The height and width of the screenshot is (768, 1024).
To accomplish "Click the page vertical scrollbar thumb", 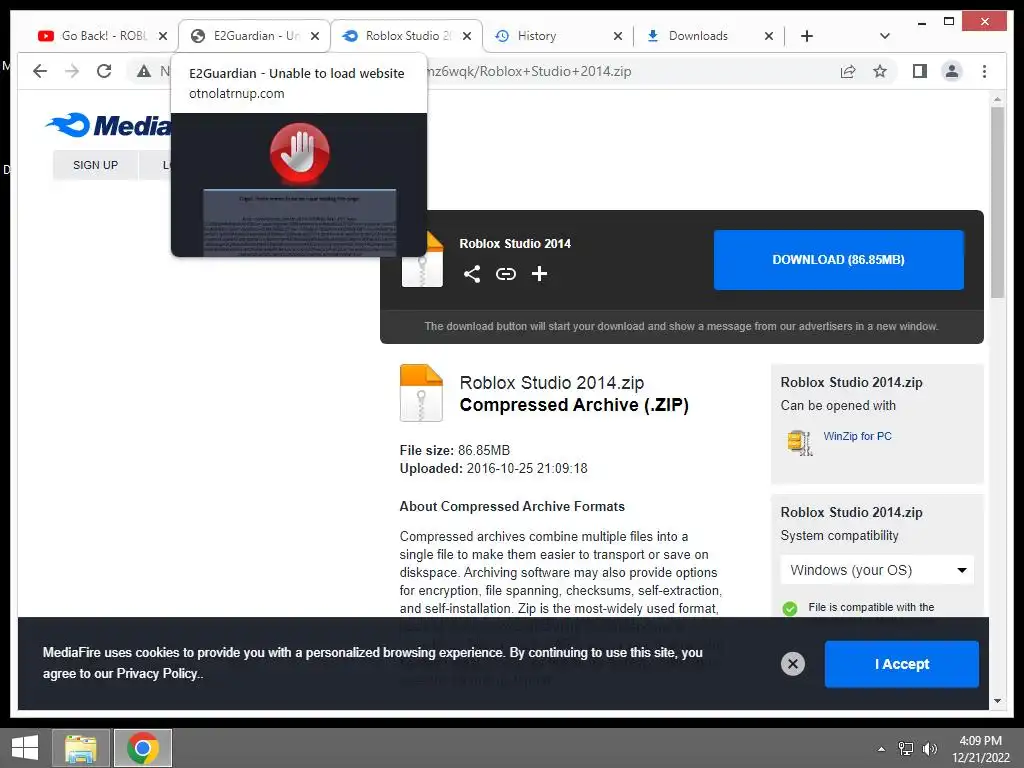I will (x=997, y=202).
